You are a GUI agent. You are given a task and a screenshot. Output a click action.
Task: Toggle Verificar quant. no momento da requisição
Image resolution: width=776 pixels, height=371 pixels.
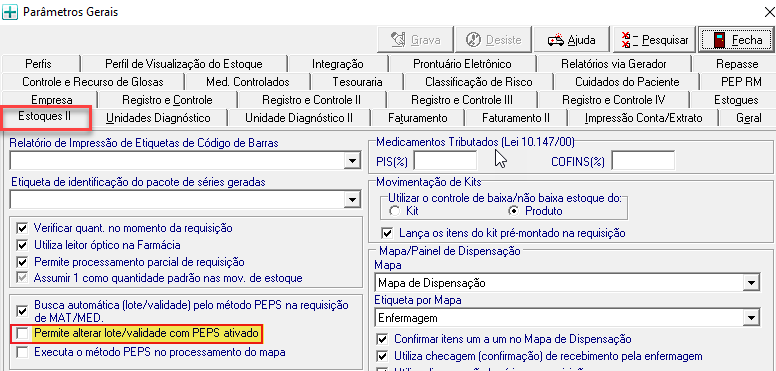(x=22, y=229)
